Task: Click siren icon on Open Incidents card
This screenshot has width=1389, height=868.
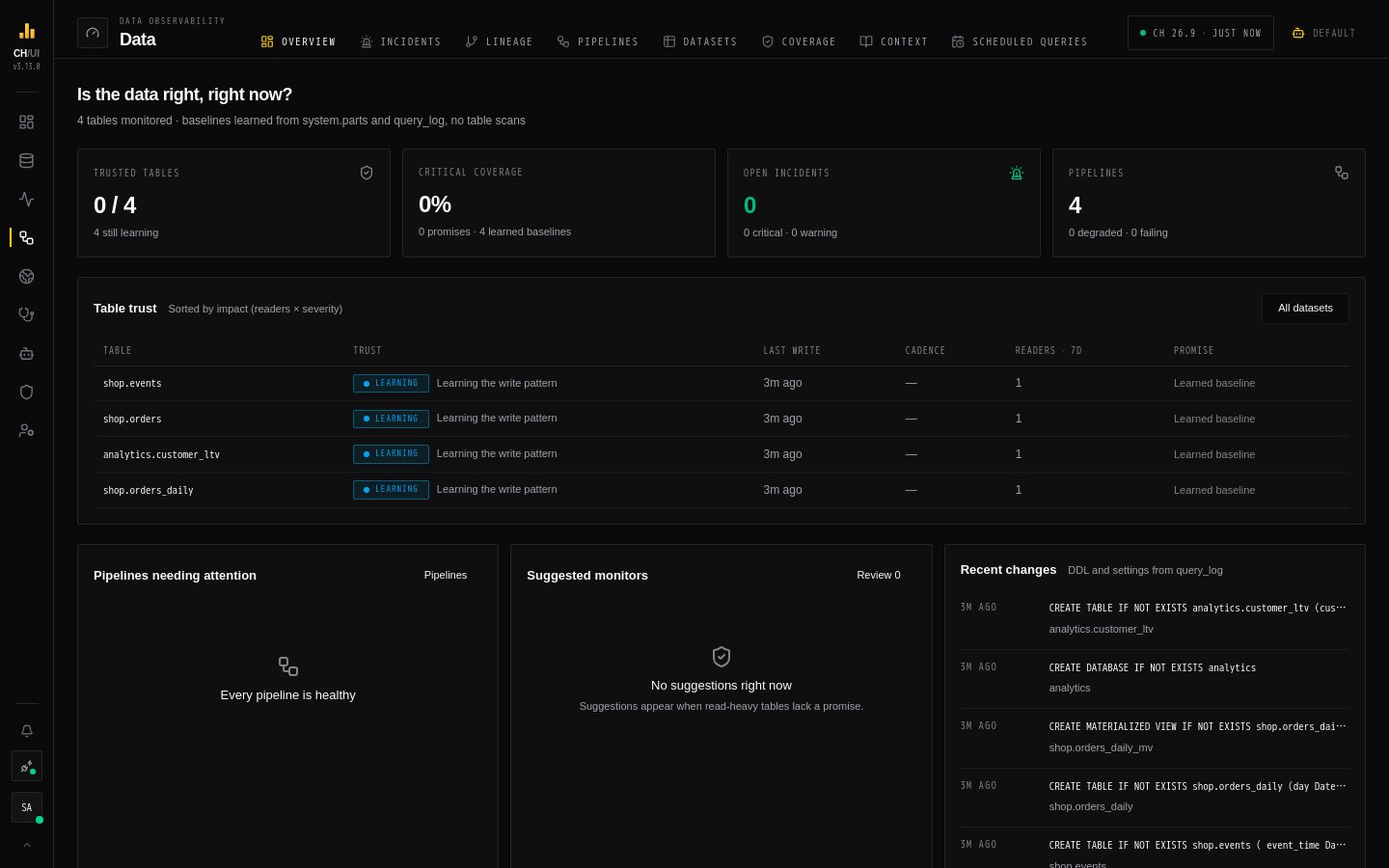Action: click(1017, 174)
